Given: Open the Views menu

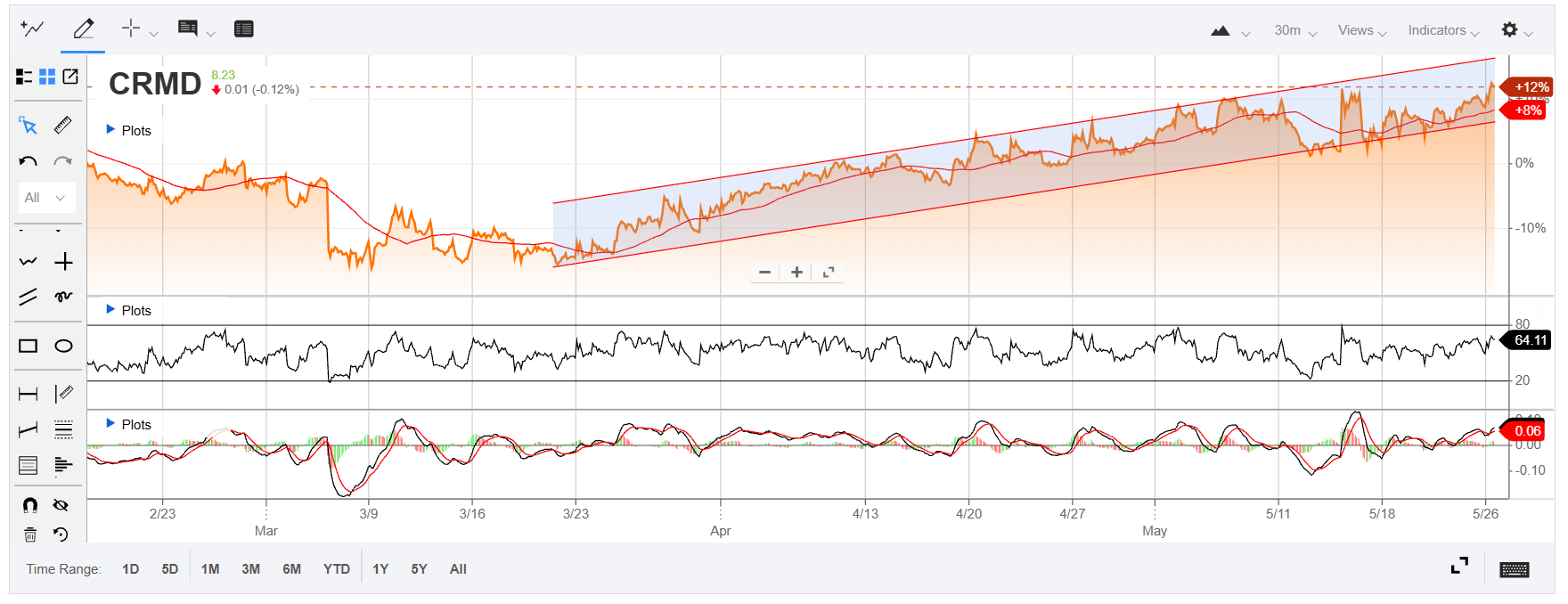Looking at the screenshot, I should (x=1362, y=30).
